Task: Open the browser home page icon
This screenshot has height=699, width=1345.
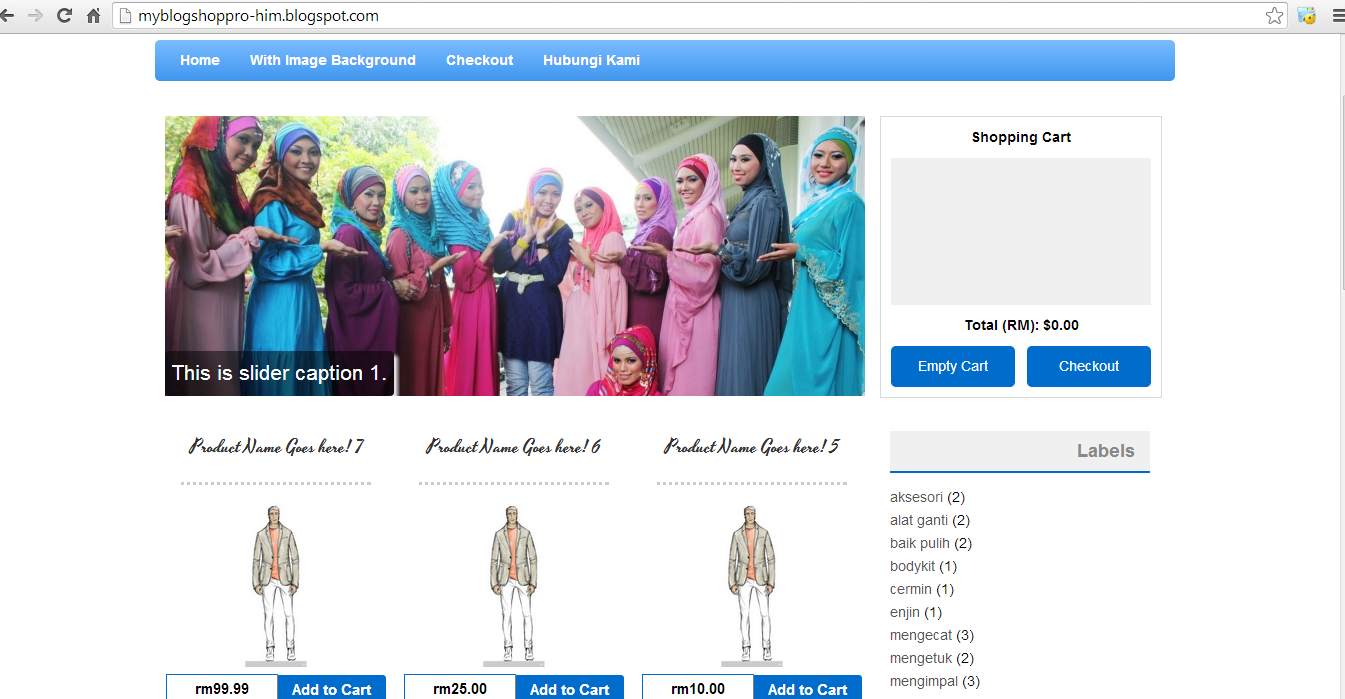Action: pyautogui.click(x=93, y=16)
